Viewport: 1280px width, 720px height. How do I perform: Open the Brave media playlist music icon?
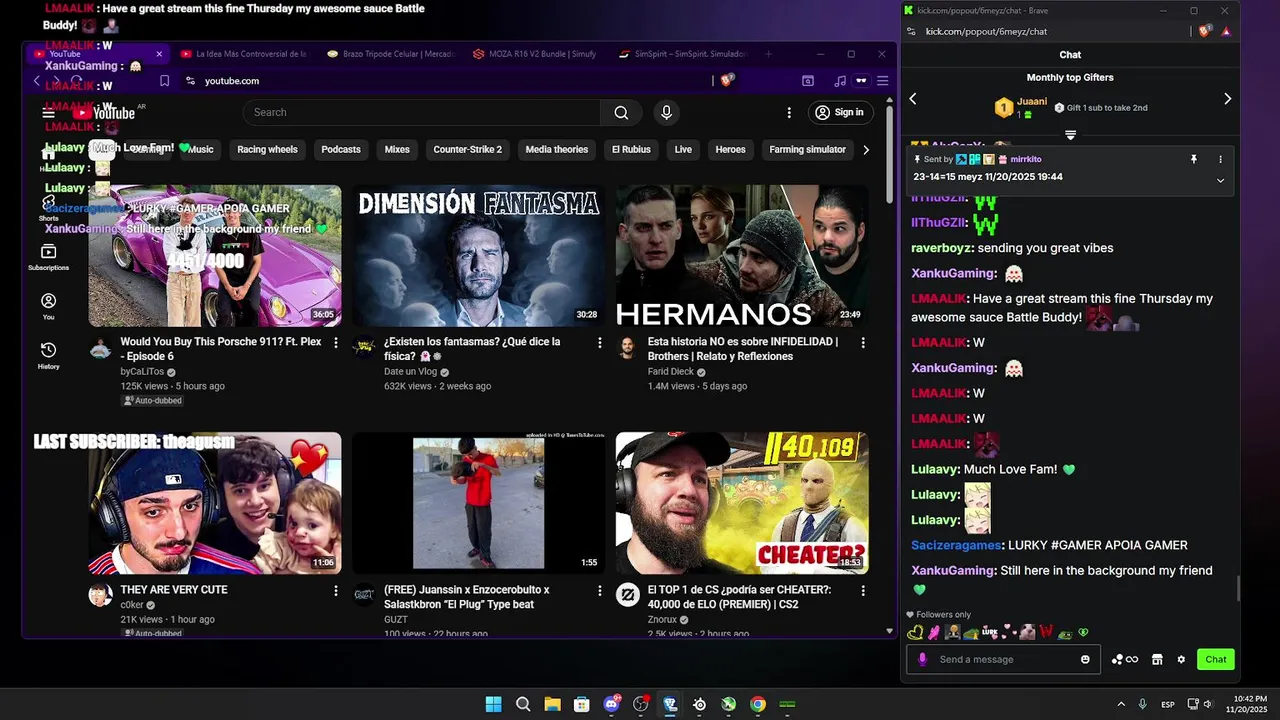(840, 81)
